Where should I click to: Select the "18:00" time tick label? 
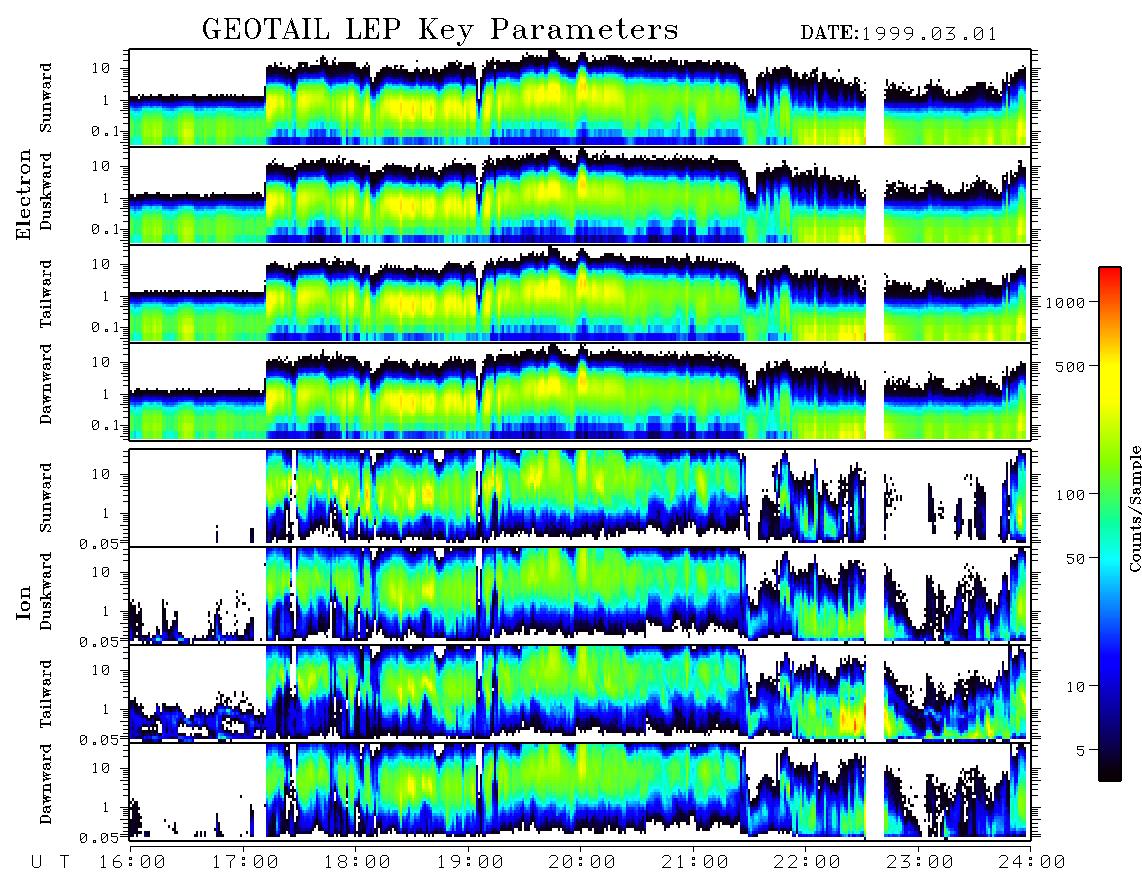pyautogui.click(x=357, y=863)
